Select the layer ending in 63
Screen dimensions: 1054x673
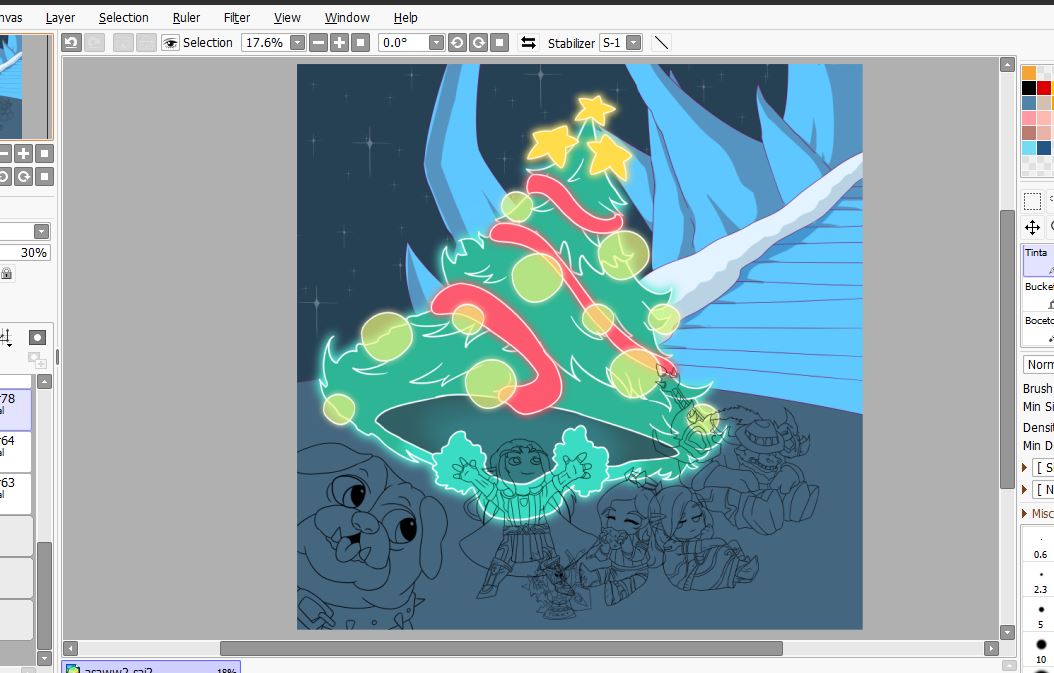point(15,493)
